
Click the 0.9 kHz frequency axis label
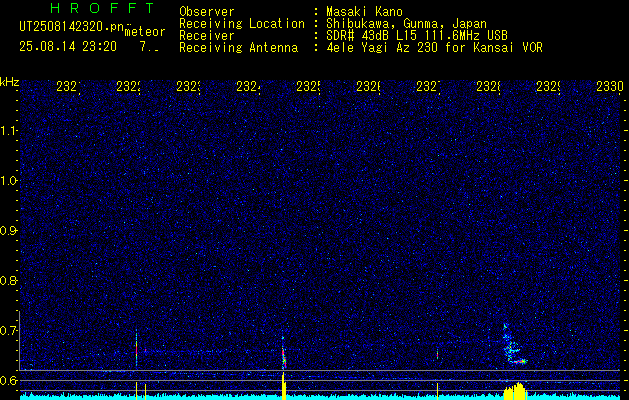click(9, 230)
